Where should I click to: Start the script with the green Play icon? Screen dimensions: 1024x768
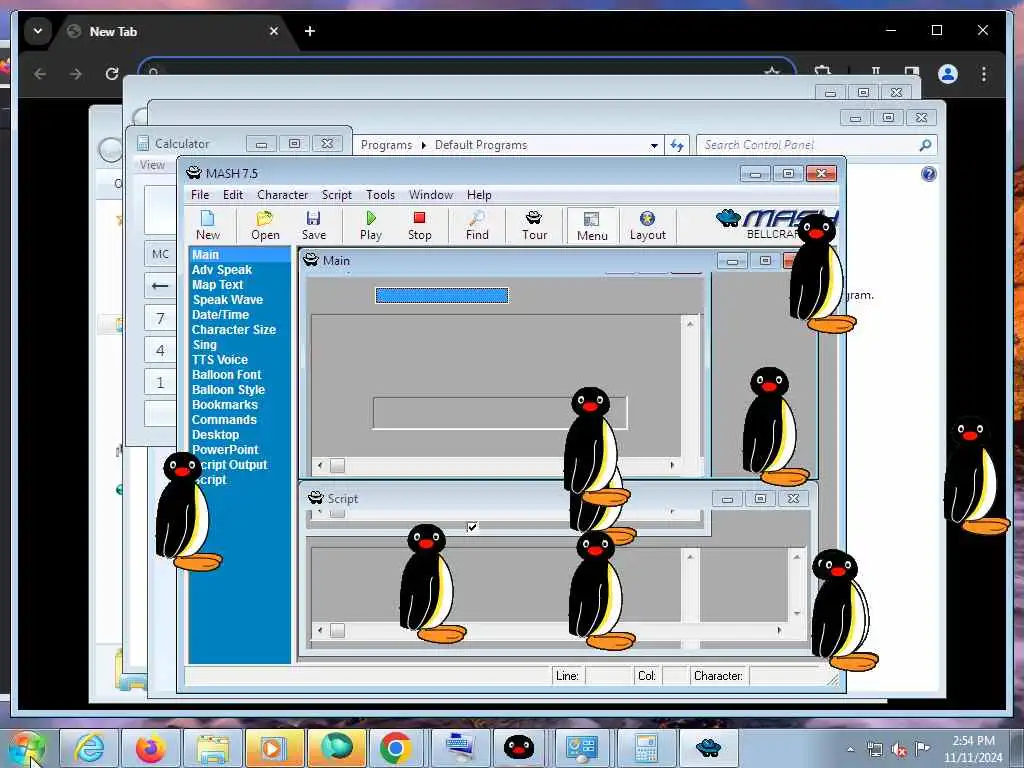coord(371,225)
